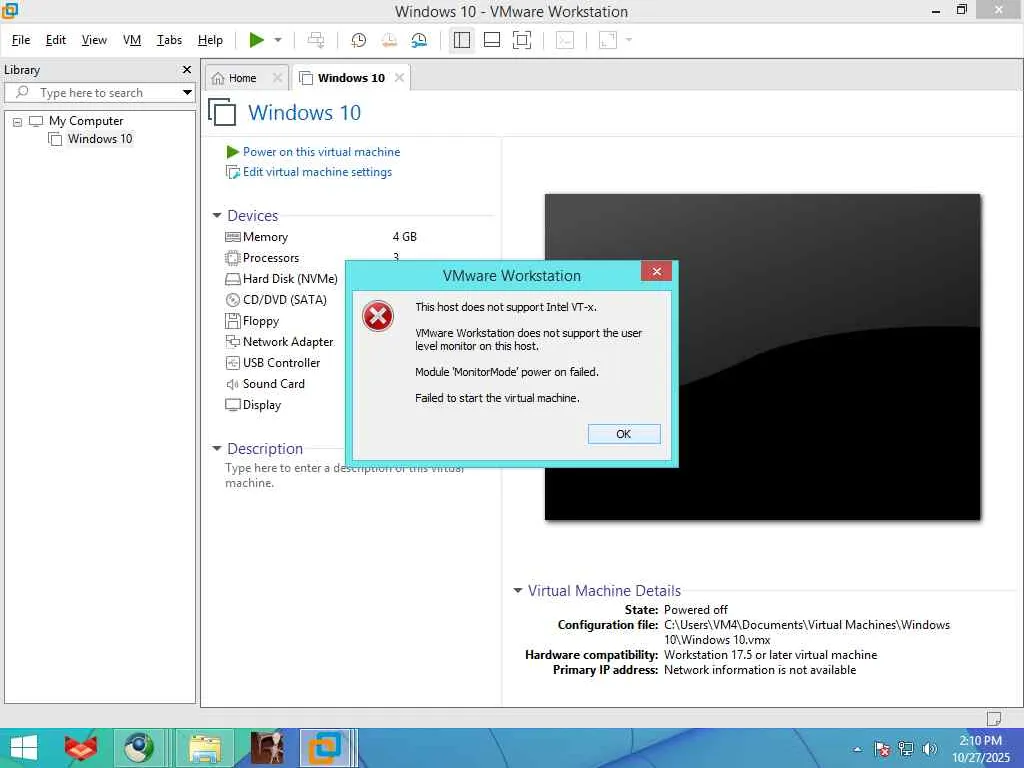Screen dimensions: 1024x768
Task: Close the VMware Workstation error dialog
Action: point(656,272)
